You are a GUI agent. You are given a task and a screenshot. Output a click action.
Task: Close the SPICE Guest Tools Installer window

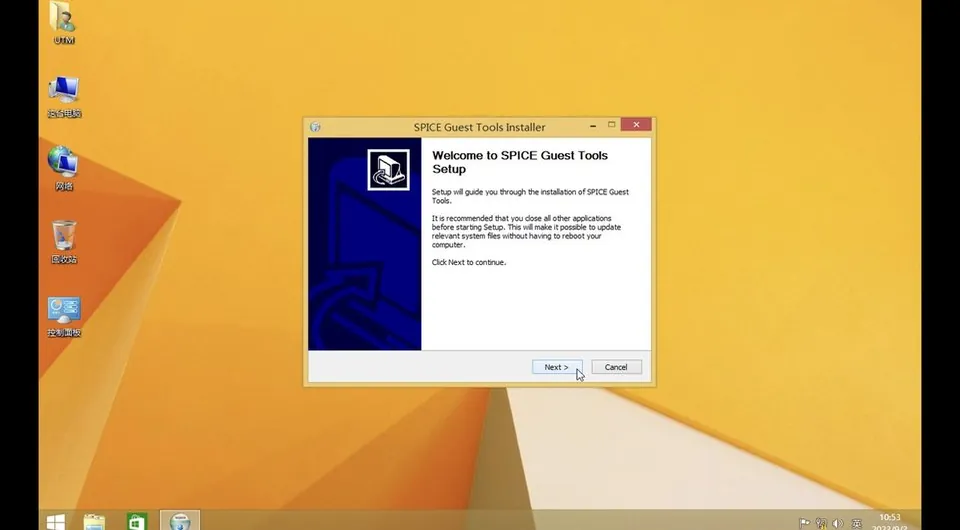pyautogui.click(x=636, y=125)
